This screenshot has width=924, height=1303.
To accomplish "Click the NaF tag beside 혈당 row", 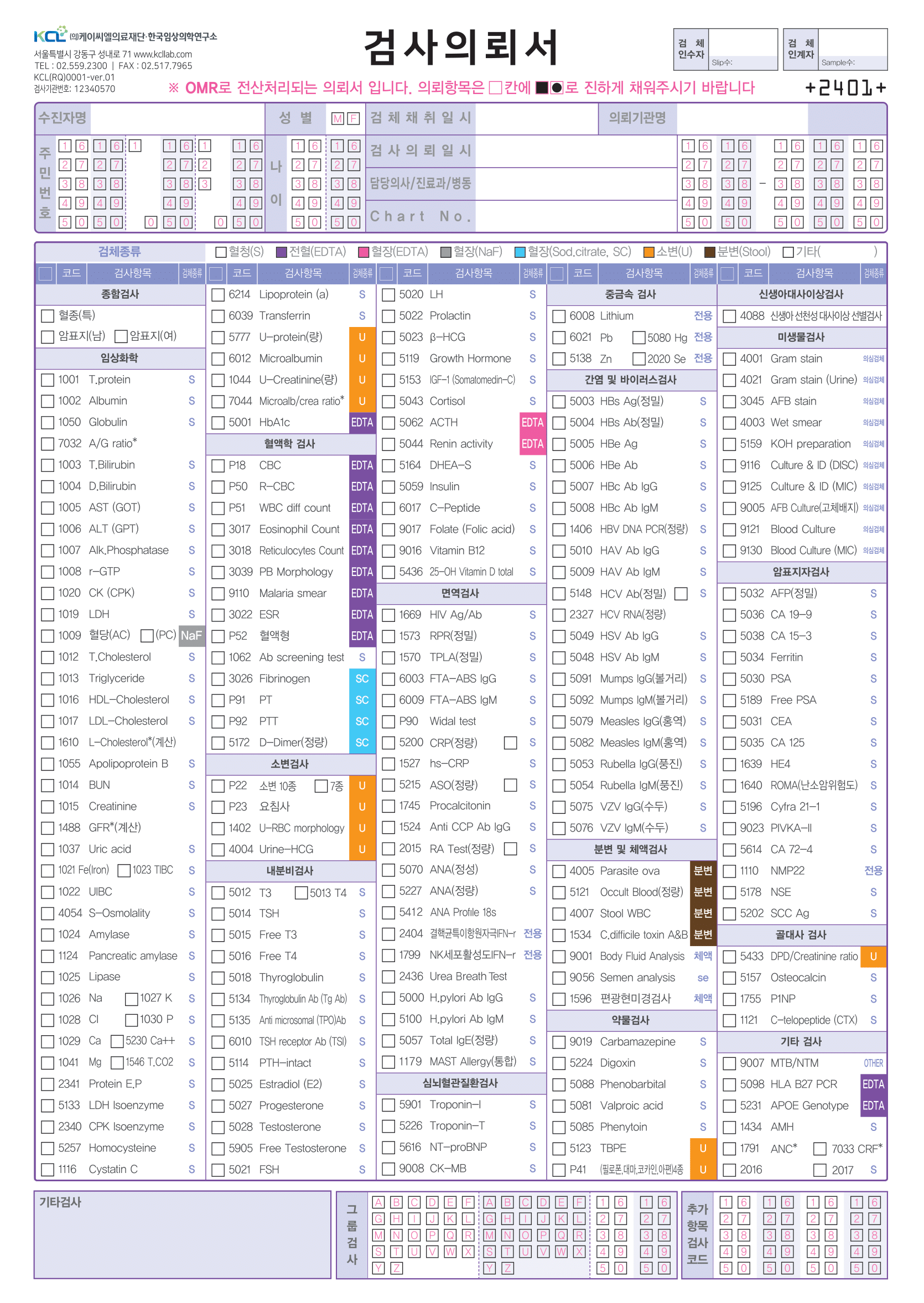I will coord(192,636).
